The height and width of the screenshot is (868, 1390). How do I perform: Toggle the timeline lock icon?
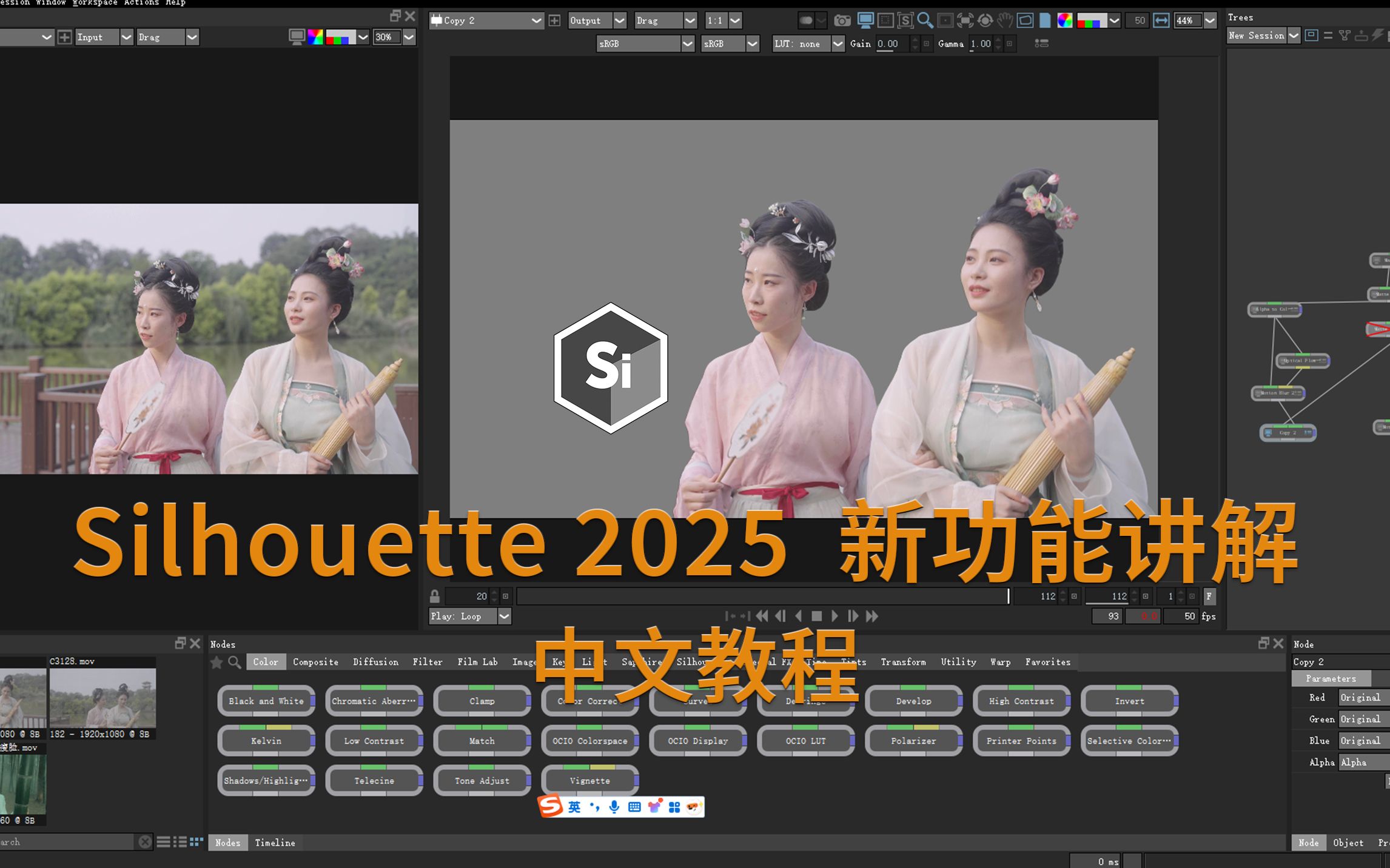pyautogui.click(x=435, y=596)
